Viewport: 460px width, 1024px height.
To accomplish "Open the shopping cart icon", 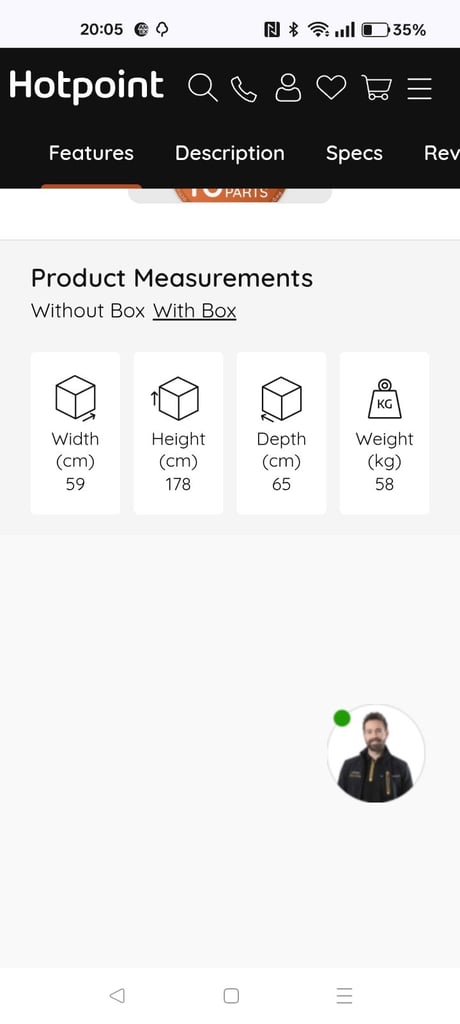I will [376, 88].
